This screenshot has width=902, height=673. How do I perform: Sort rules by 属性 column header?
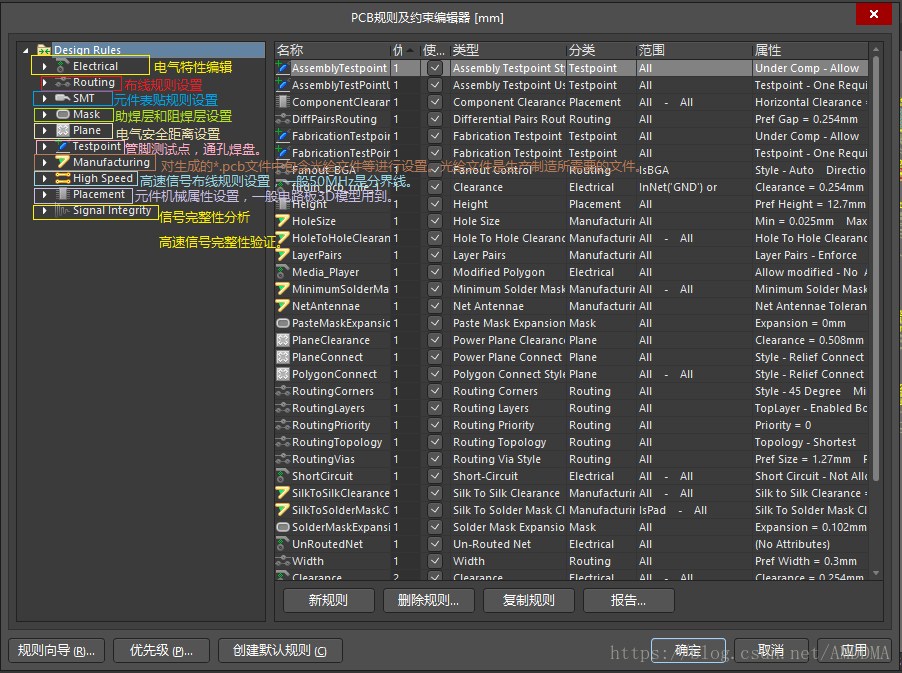811,51
